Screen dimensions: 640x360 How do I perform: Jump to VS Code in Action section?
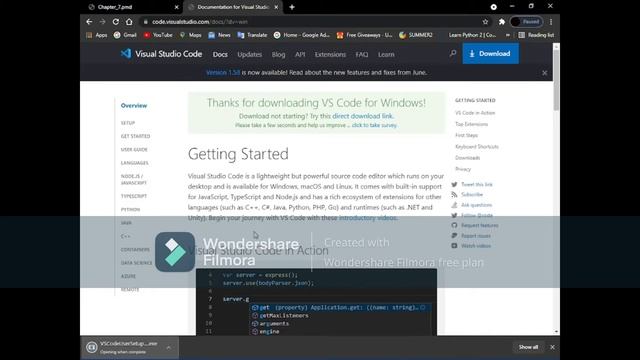coord(475,113)
